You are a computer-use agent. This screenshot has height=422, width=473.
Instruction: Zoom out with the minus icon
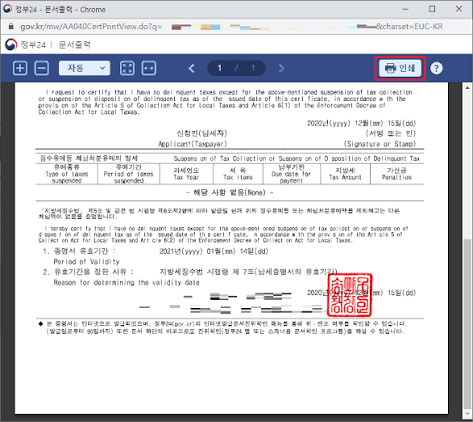coord(42,68)
